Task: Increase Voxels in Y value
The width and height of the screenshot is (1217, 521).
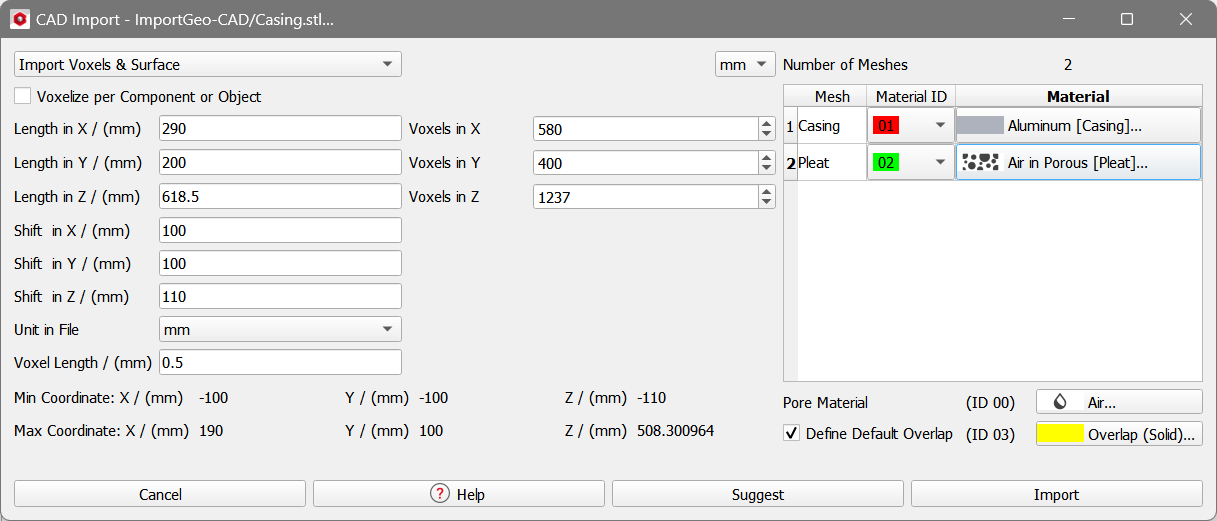Action: [x=767, y=157]
